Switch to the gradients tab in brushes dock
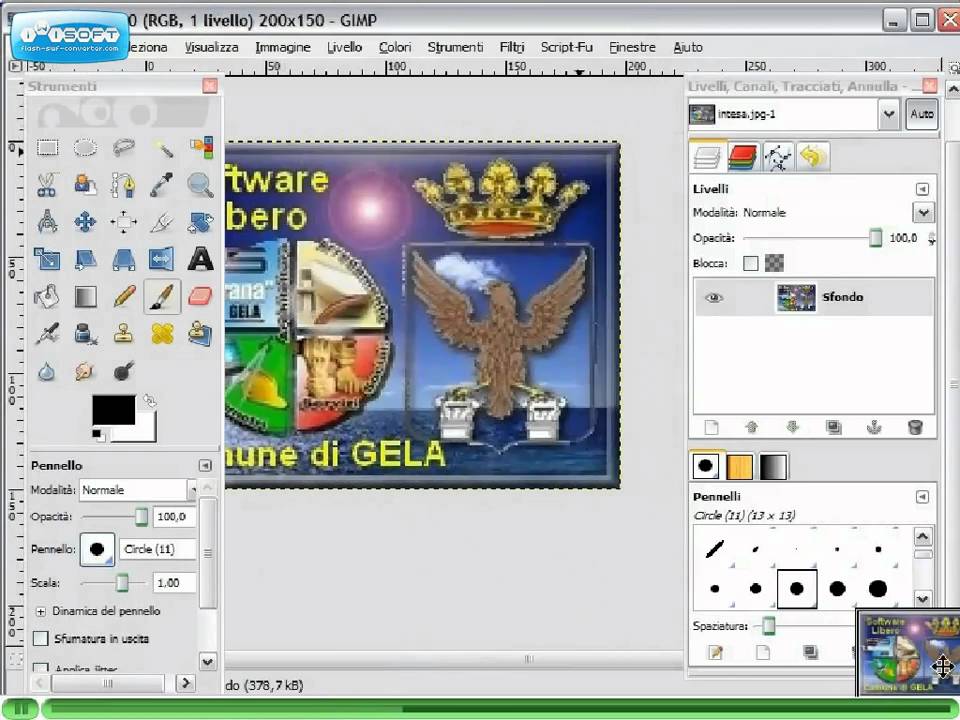 tap(774, 467)
